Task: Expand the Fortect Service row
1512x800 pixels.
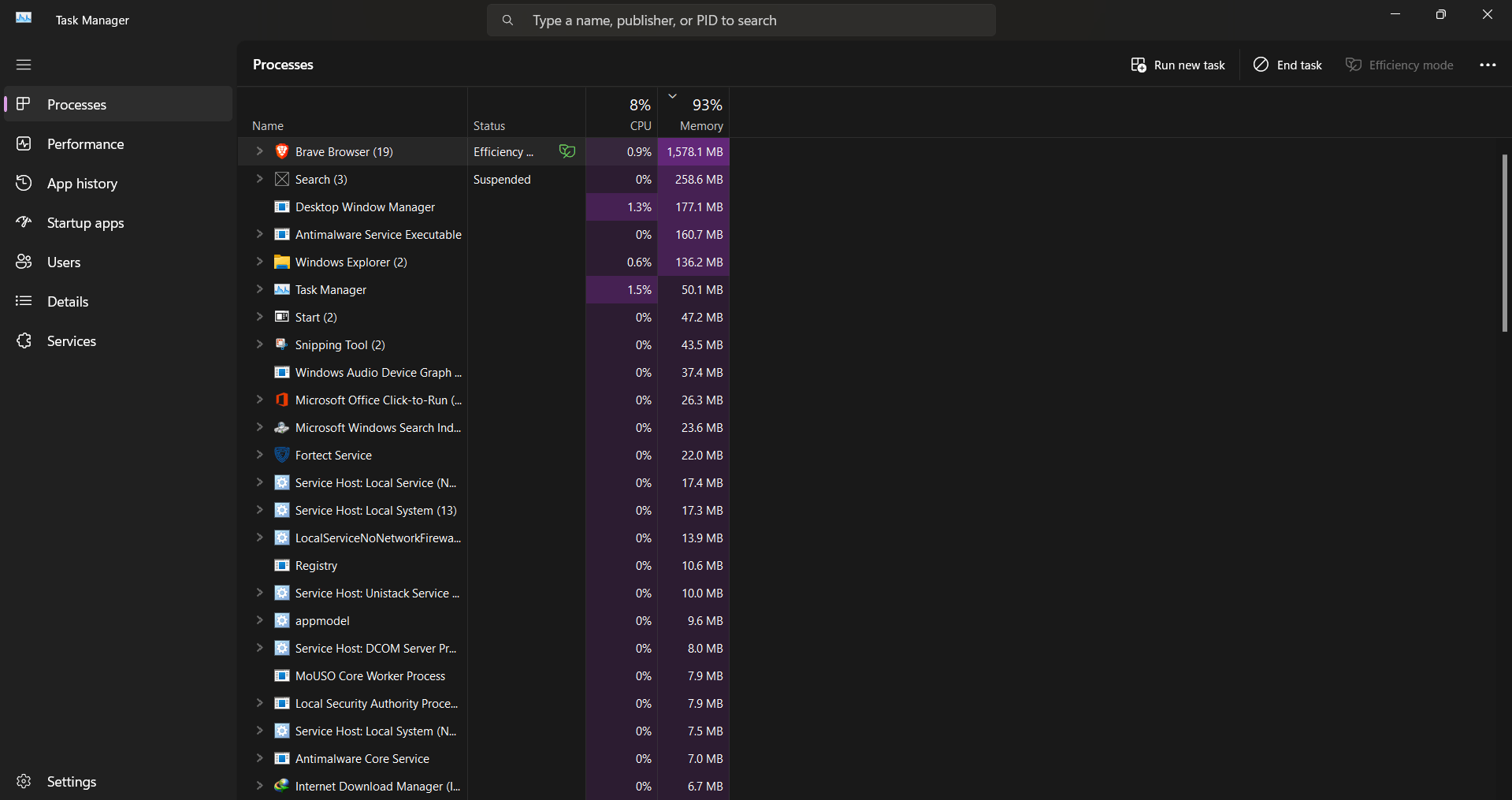Action: [259, 455]
